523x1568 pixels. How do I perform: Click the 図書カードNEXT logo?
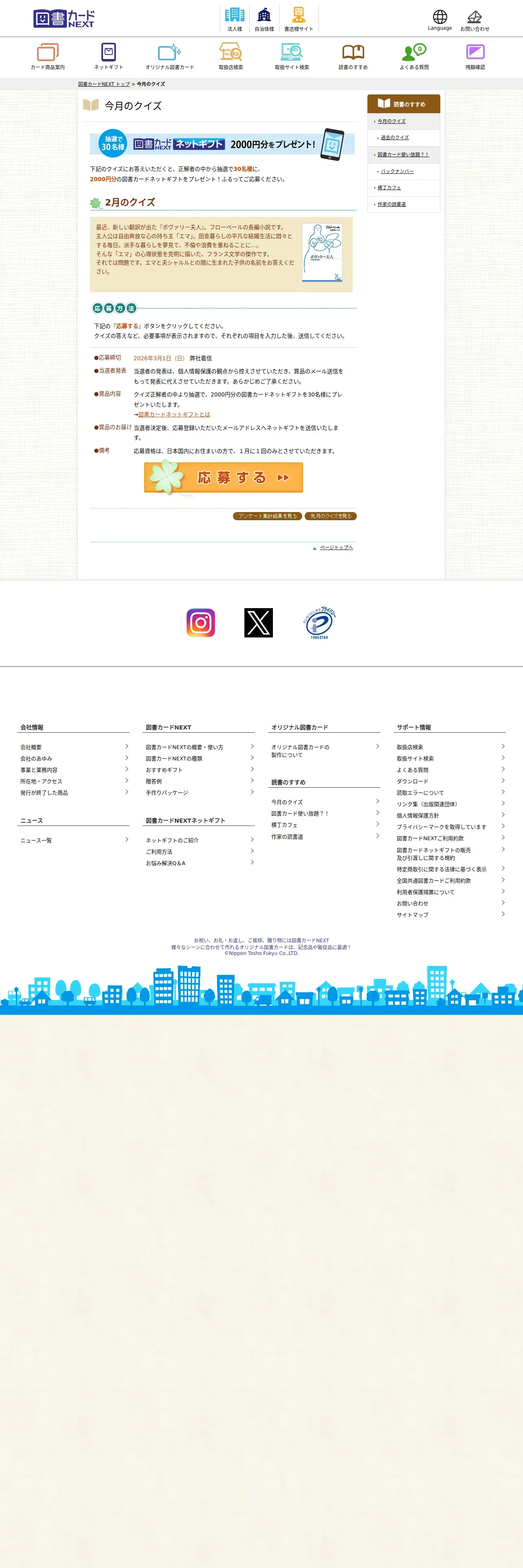click(x=64, y=18)
